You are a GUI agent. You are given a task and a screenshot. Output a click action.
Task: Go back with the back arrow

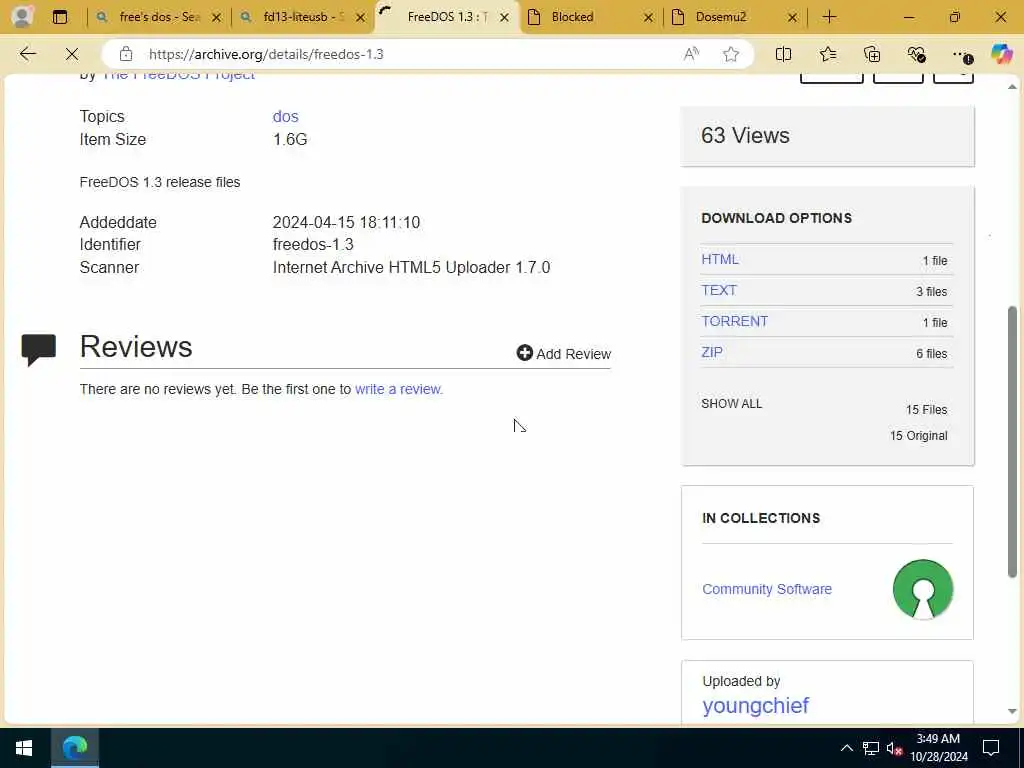click(28, 54)
